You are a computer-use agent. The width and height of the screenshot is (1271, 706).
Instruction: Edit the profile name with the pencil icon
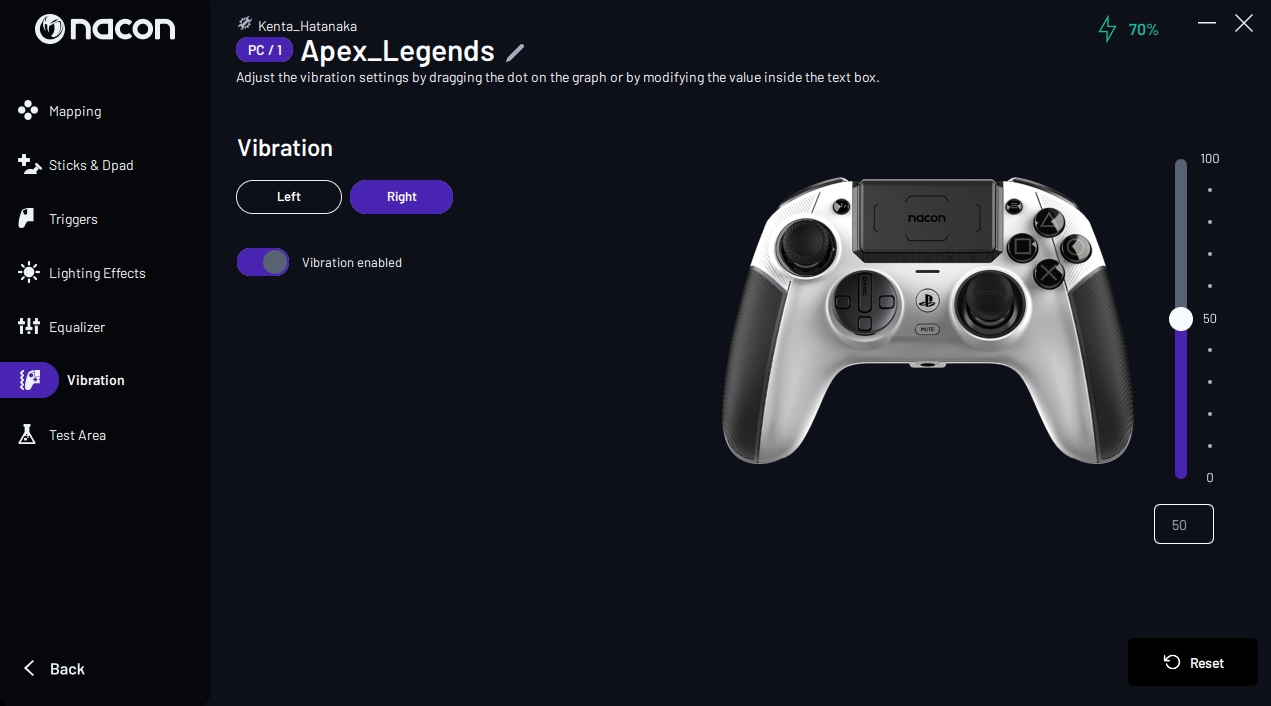[515, 52]
